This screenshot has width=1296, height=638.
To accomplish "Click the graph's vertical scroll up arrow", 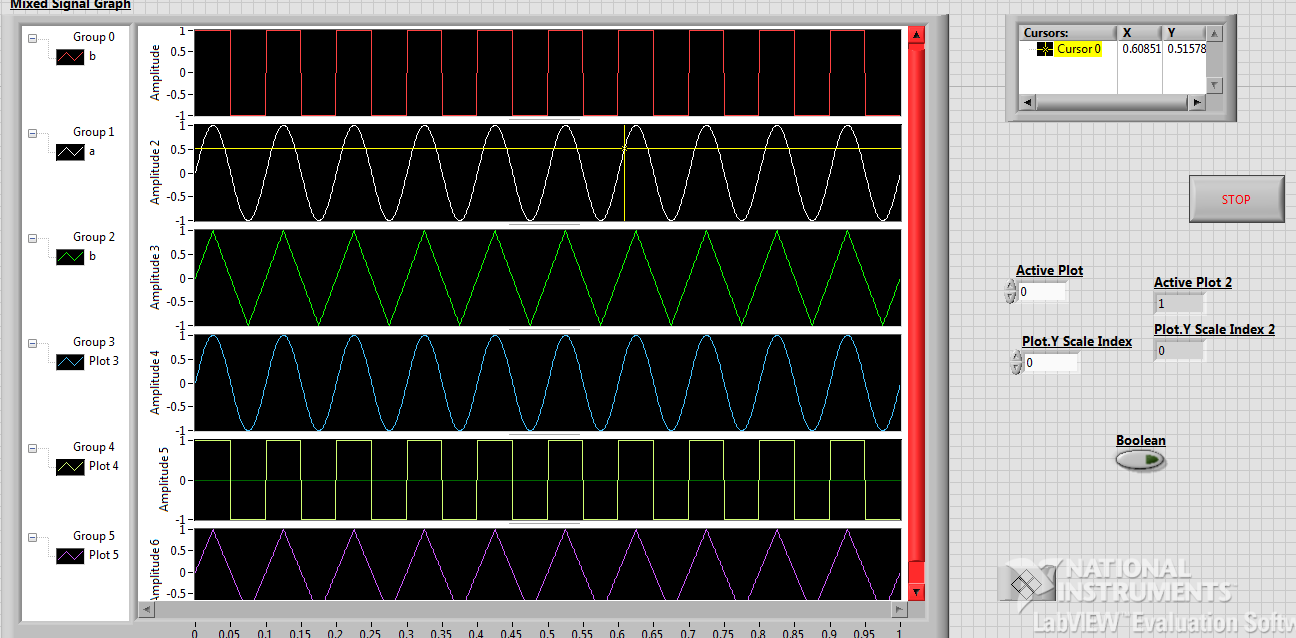I will pos(916,36).
